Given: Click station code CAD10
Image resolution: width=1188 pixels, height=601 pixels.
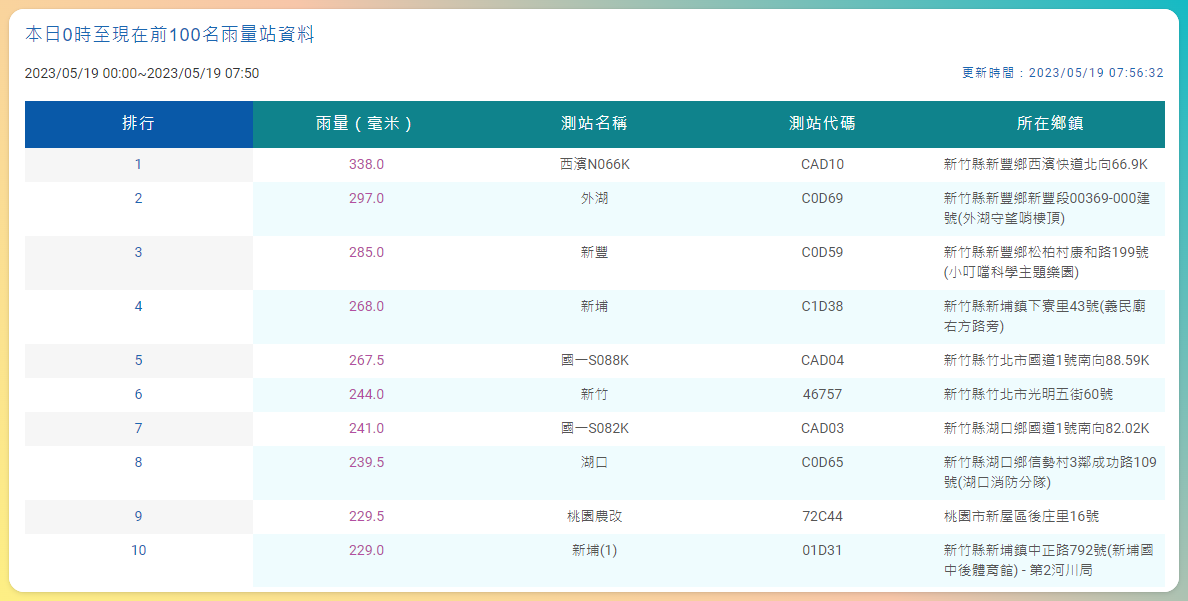Looking at the screenshot, I should click(822, 164).
